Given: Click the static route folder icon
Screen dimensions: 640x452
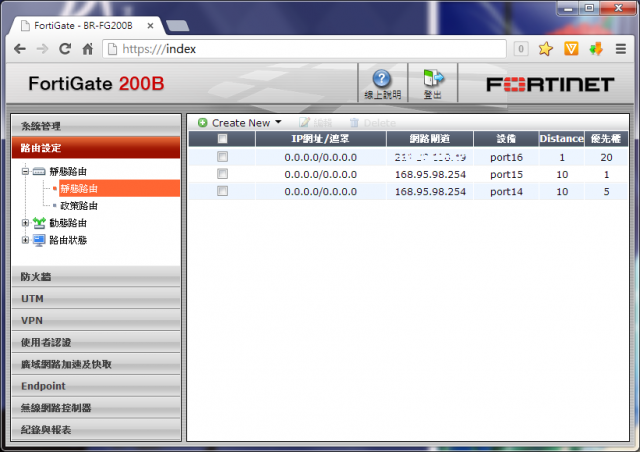Looking at the screenshot, I should point(39,171).
